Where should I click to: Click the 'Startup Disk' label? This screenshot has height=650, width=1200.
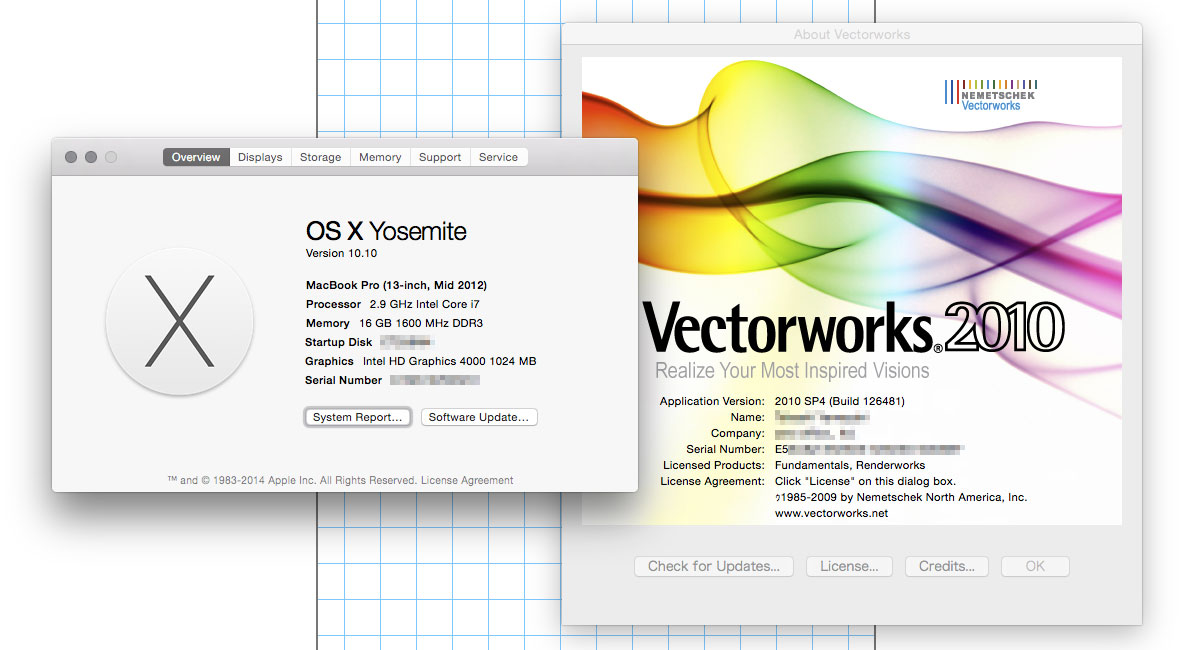[339, 342]
